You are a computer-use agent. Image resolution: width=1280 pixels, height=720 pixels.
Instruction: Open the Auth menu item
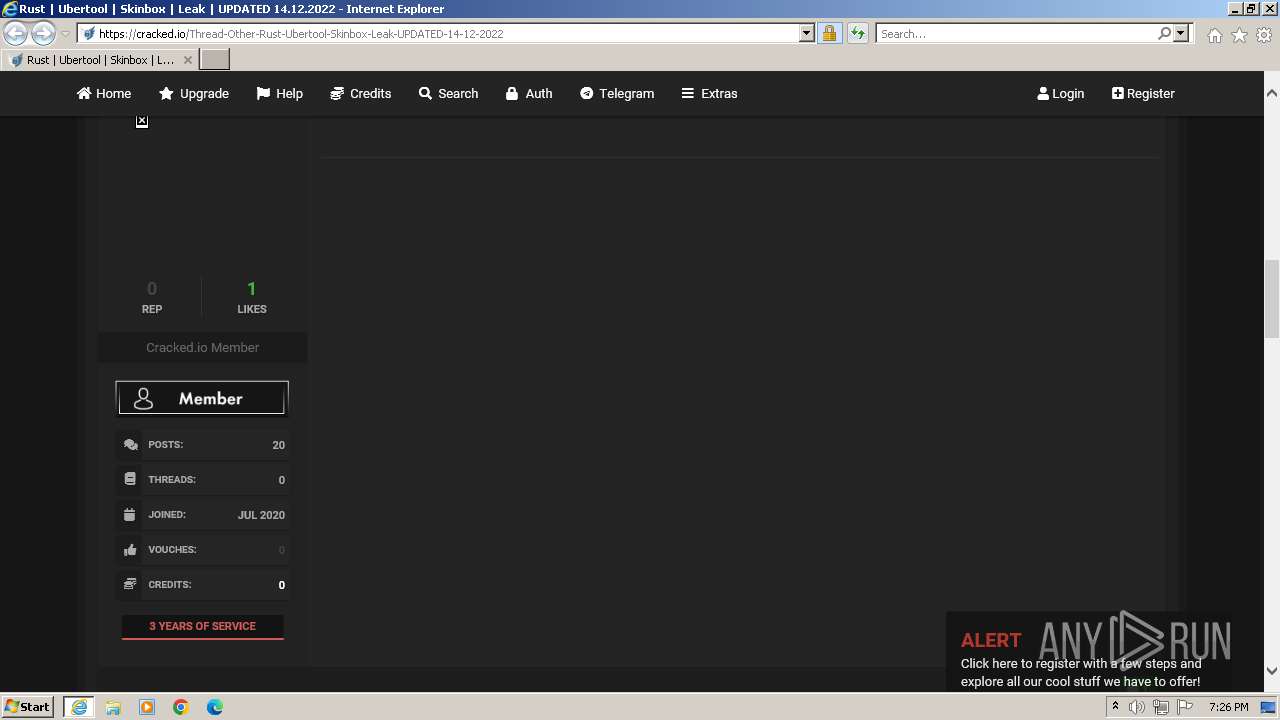(x=529, y=93)
